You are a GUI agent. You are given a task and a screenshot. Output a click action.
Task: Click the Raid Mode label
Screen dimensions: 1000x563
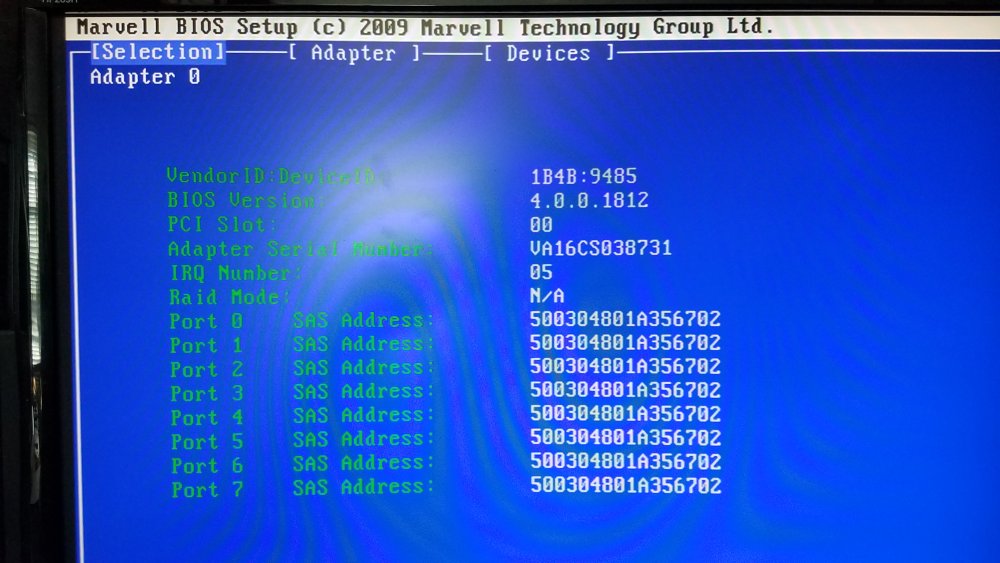[230, 296]
